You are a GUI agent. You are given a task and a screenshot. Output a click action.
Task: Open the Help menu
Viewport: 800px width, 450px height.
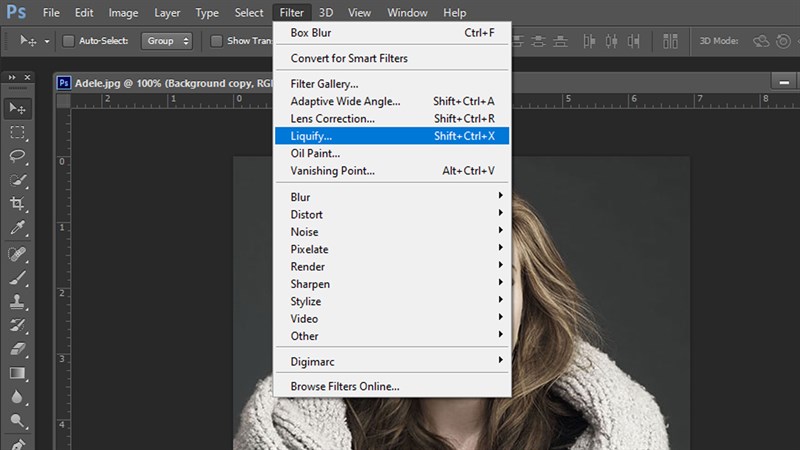pyautogui.click(x=454, y=12)
